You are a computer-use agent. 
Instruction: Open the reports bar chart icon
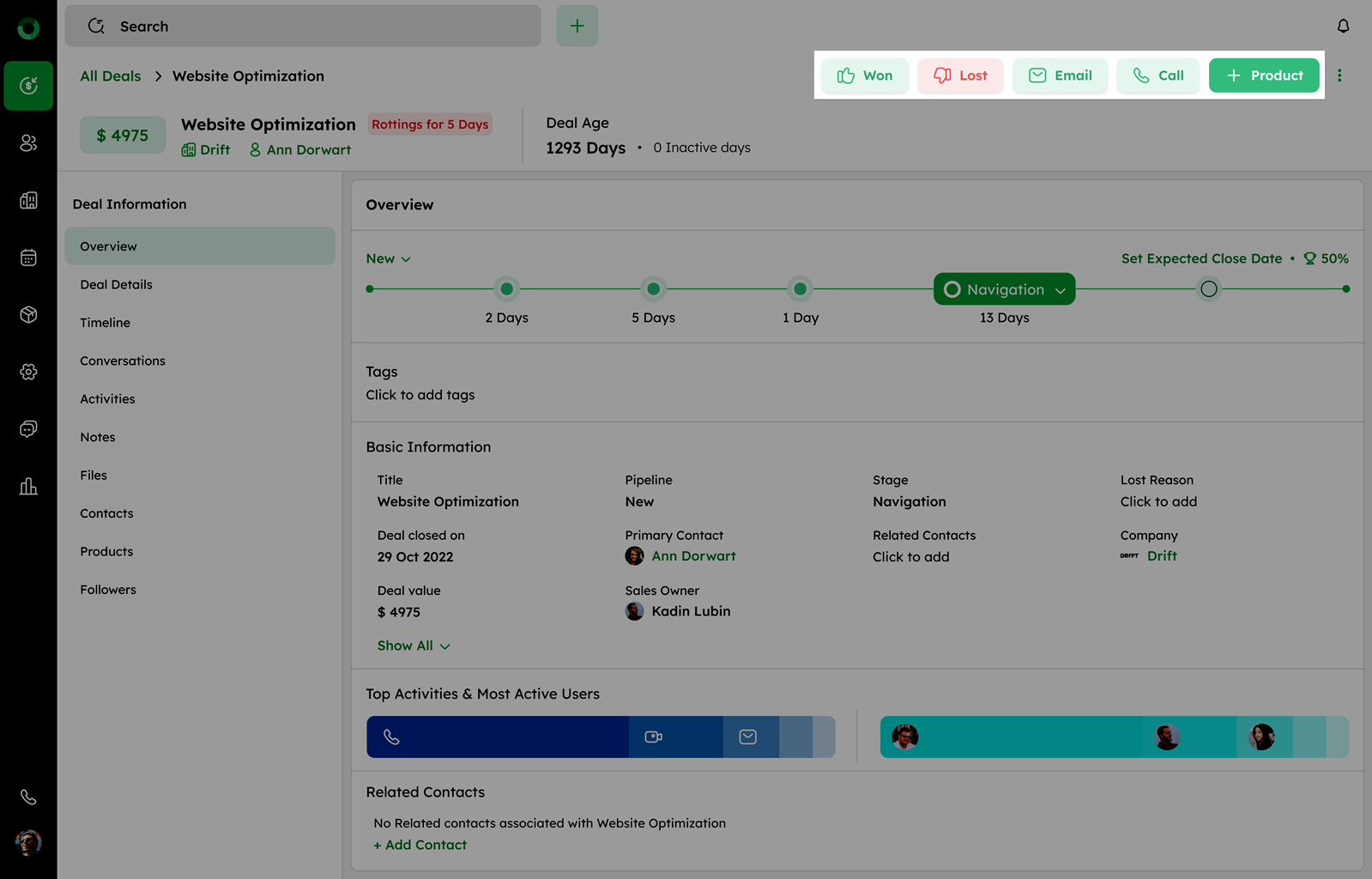[28, 487]
